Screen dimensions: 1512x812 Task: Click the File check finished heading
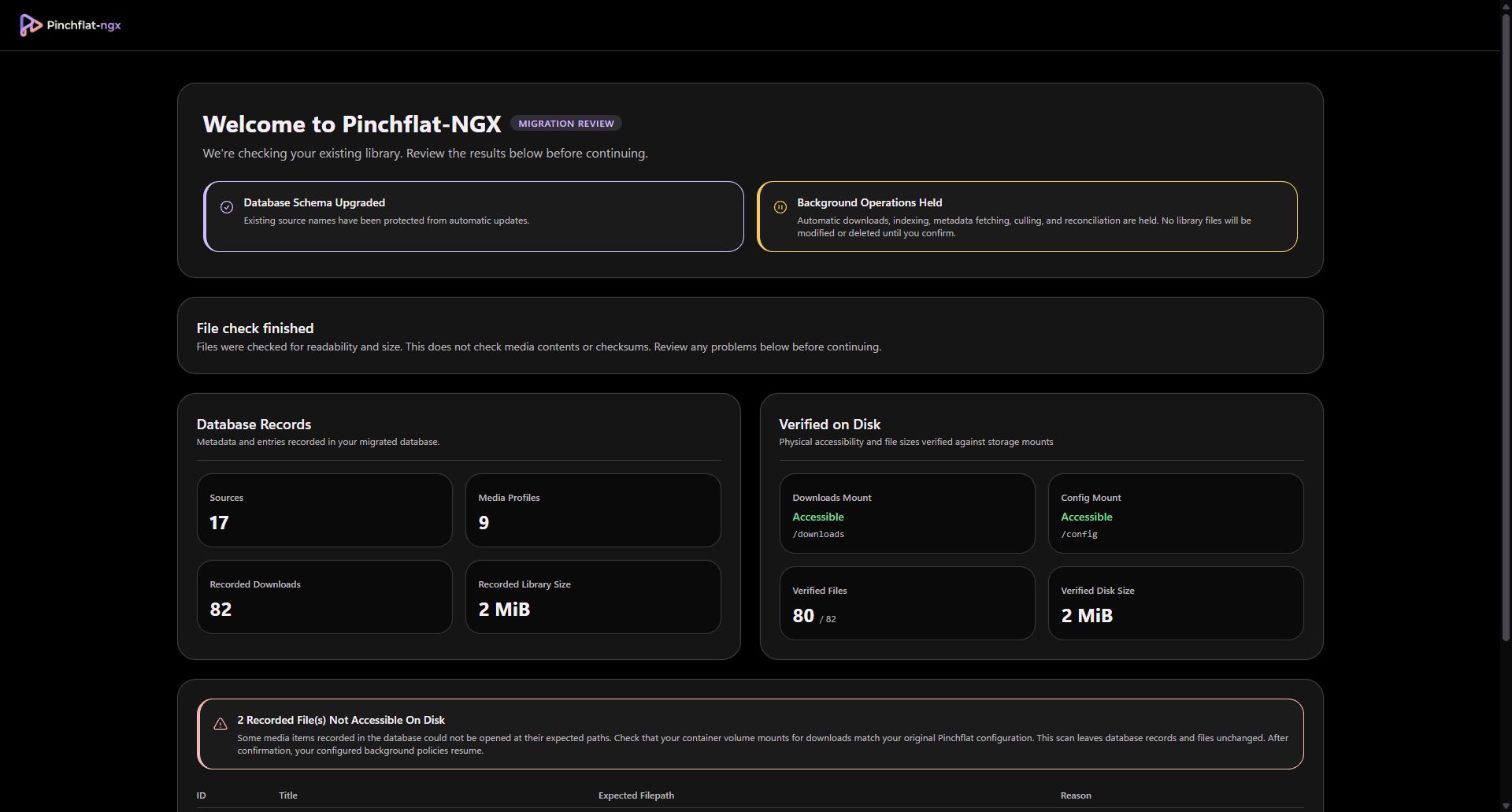click(255, 328)
